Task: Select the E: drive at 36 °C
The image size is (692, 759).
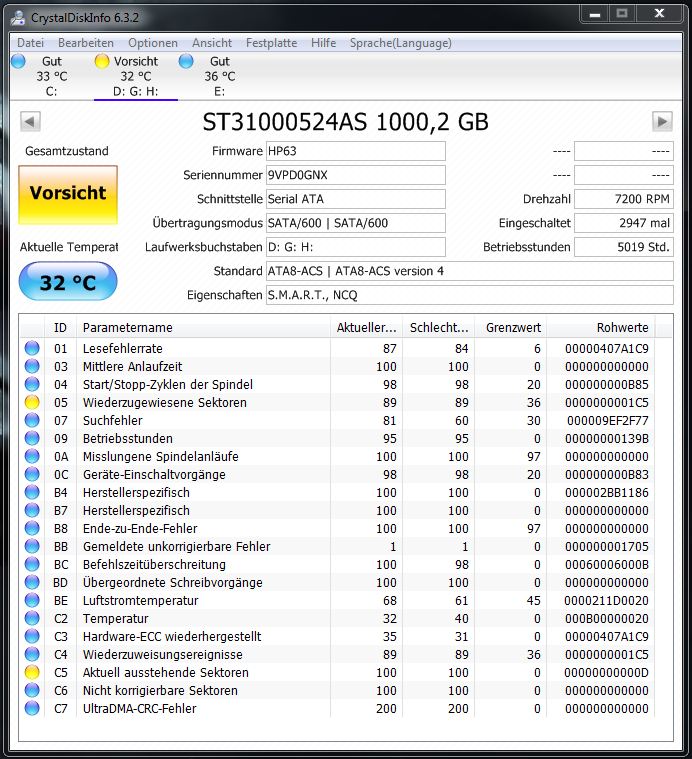Action: point(220,76)
